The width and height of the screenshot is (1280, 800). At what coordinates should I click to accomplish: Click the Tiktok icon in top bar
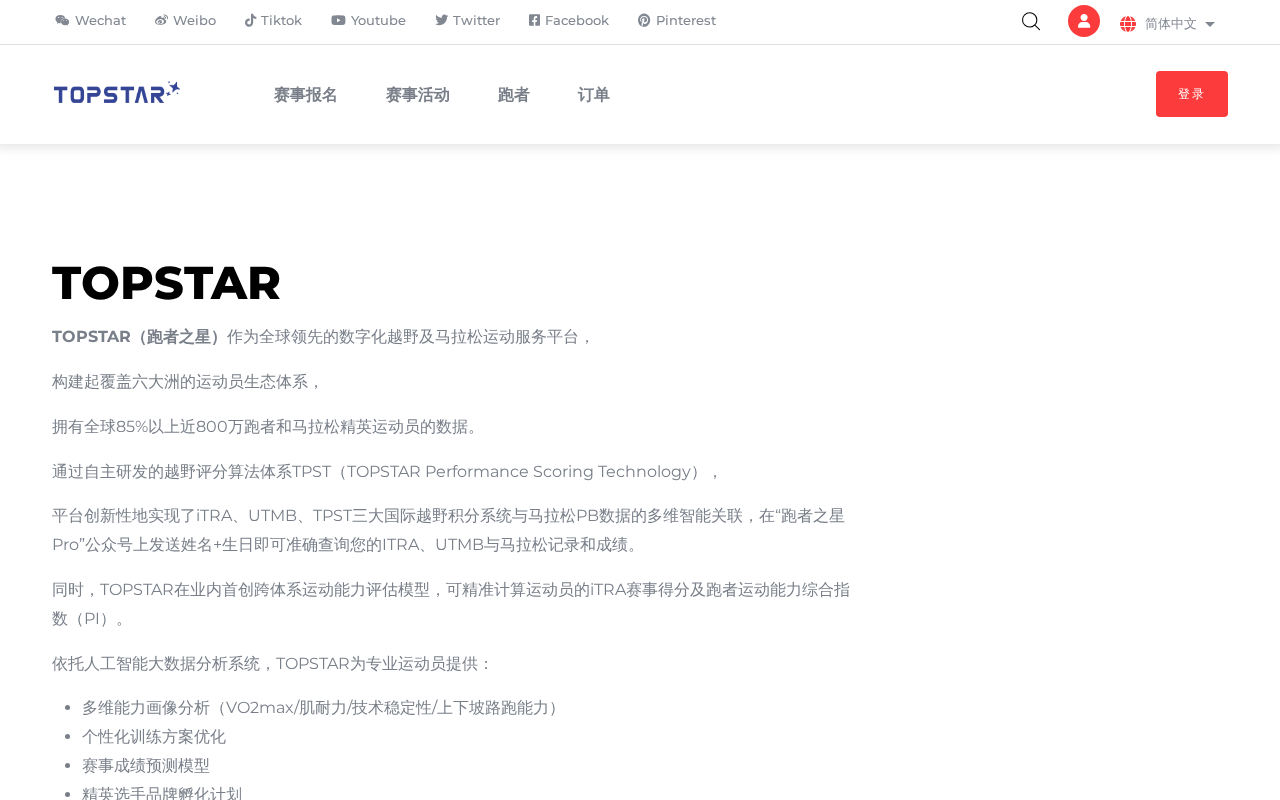pyautogui.click(x=250, y=21)
